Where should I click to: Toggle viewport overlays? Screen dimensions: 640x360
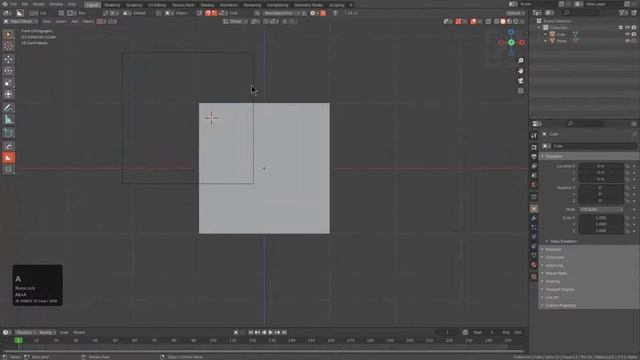[473, 21]
